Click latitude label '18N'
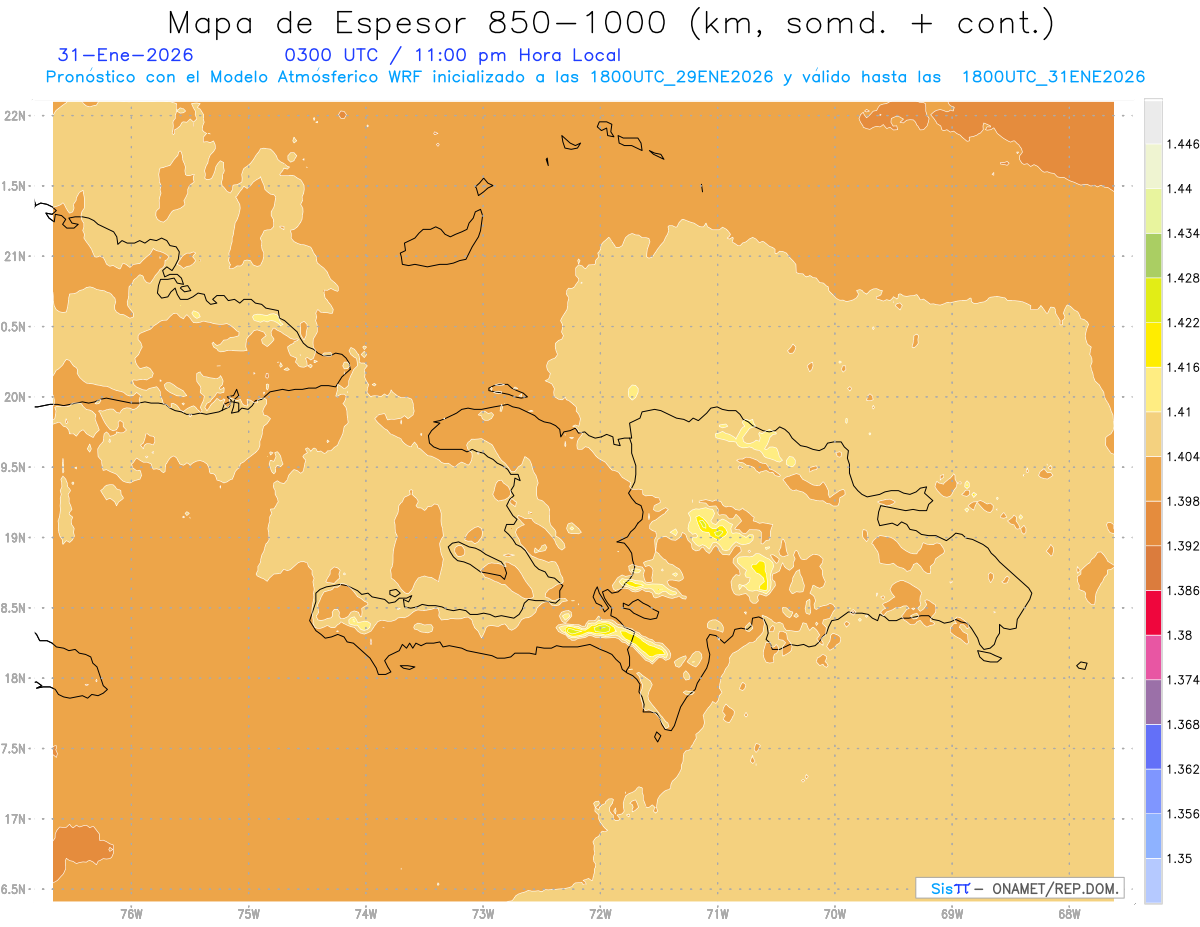The width and height of the screenshot is (1200, 927). pyautogui.click(x=15, y=678)
